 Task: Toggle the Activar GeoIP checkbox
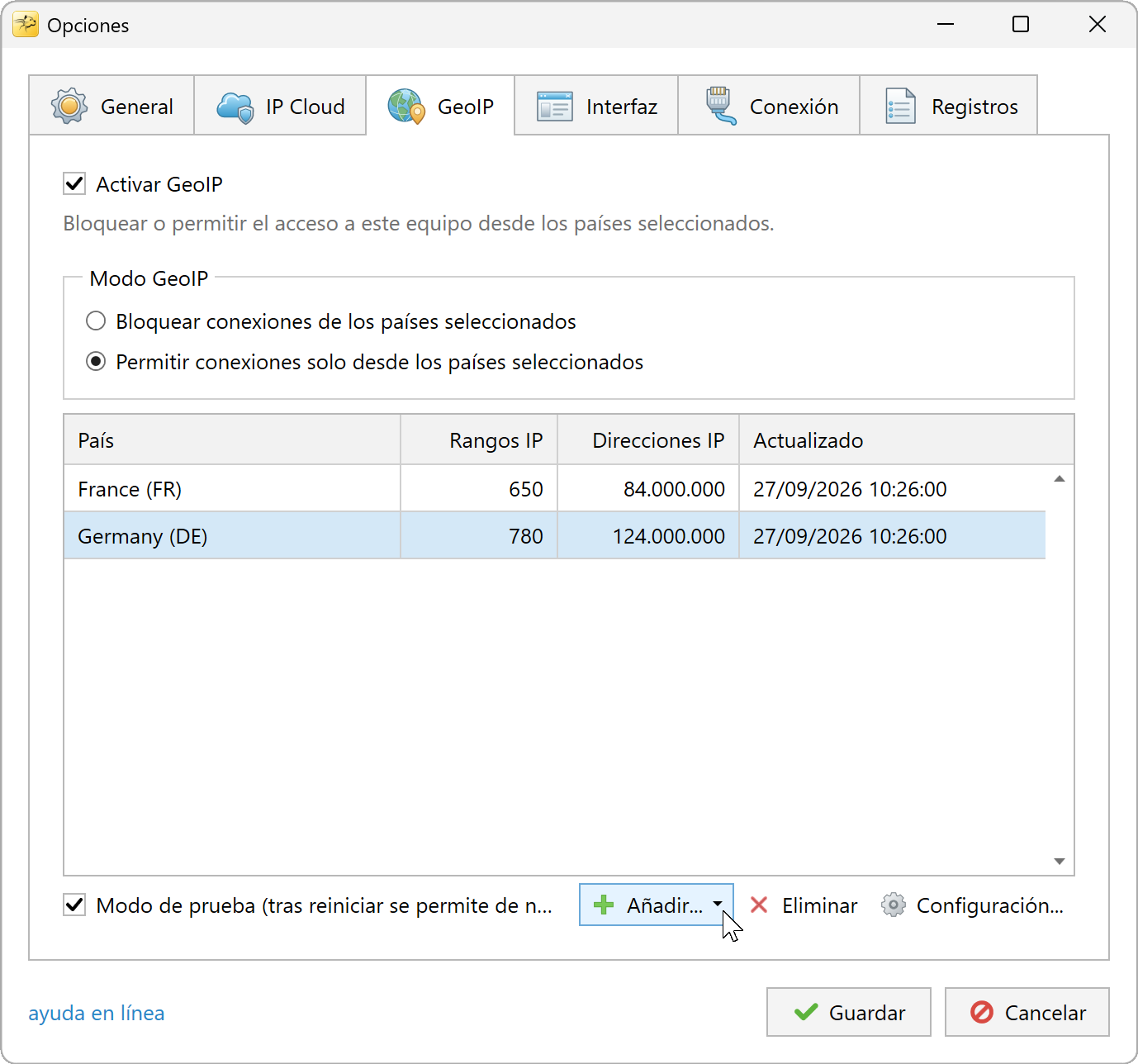pyautogui.click(x=74, y=183)
